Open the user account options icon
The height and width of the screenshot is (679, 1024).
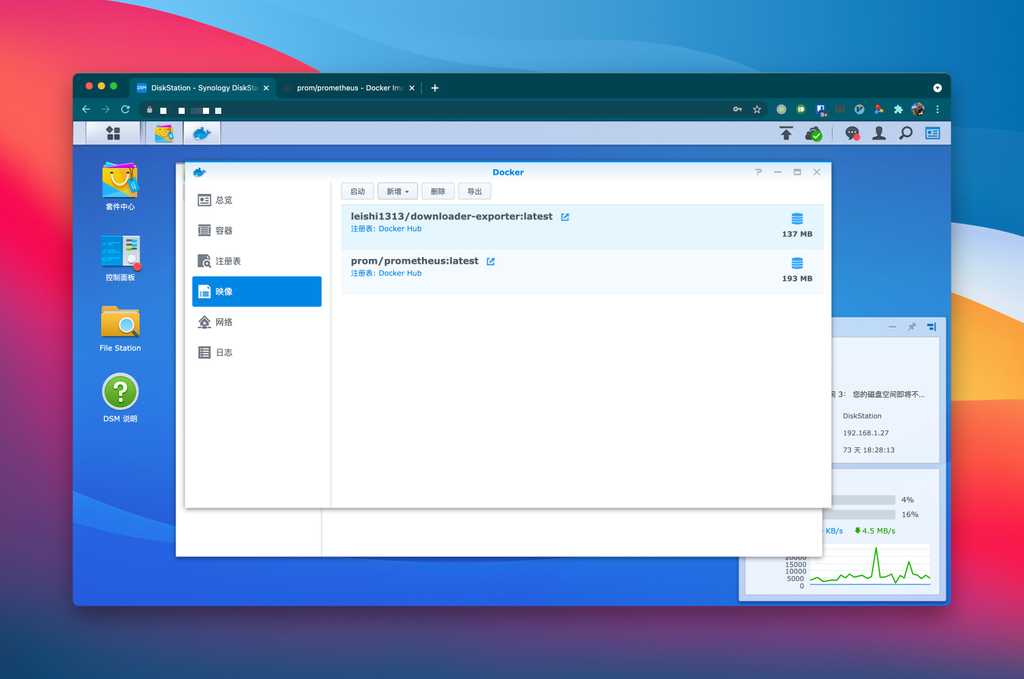tap(879, 133)
